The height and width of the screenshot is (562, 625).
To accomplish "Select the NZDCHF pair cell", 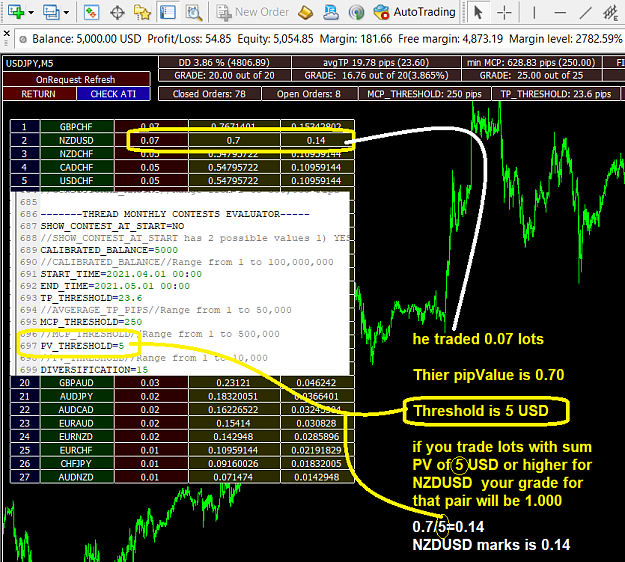I will click(77, 154).
